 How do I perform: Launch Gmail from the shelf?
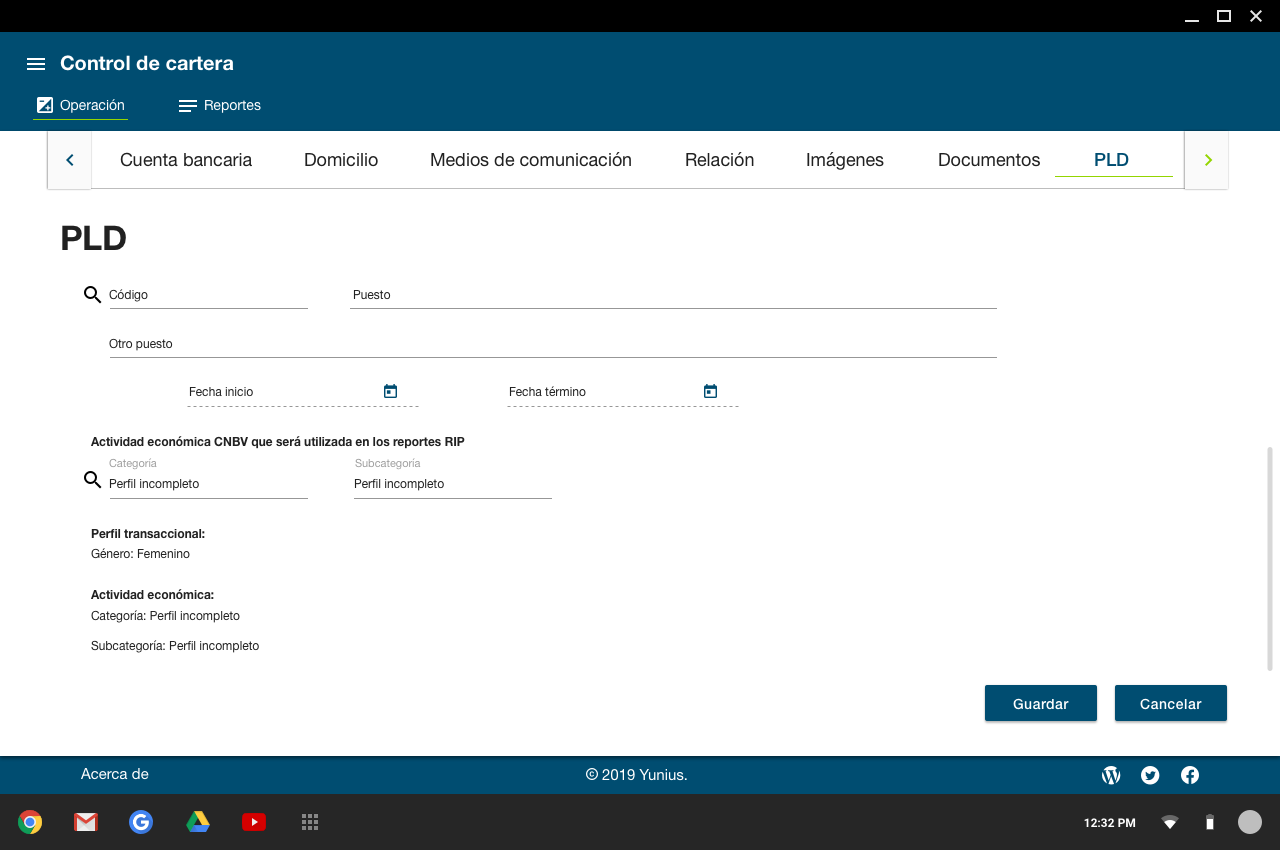click(x=86, y=822)
